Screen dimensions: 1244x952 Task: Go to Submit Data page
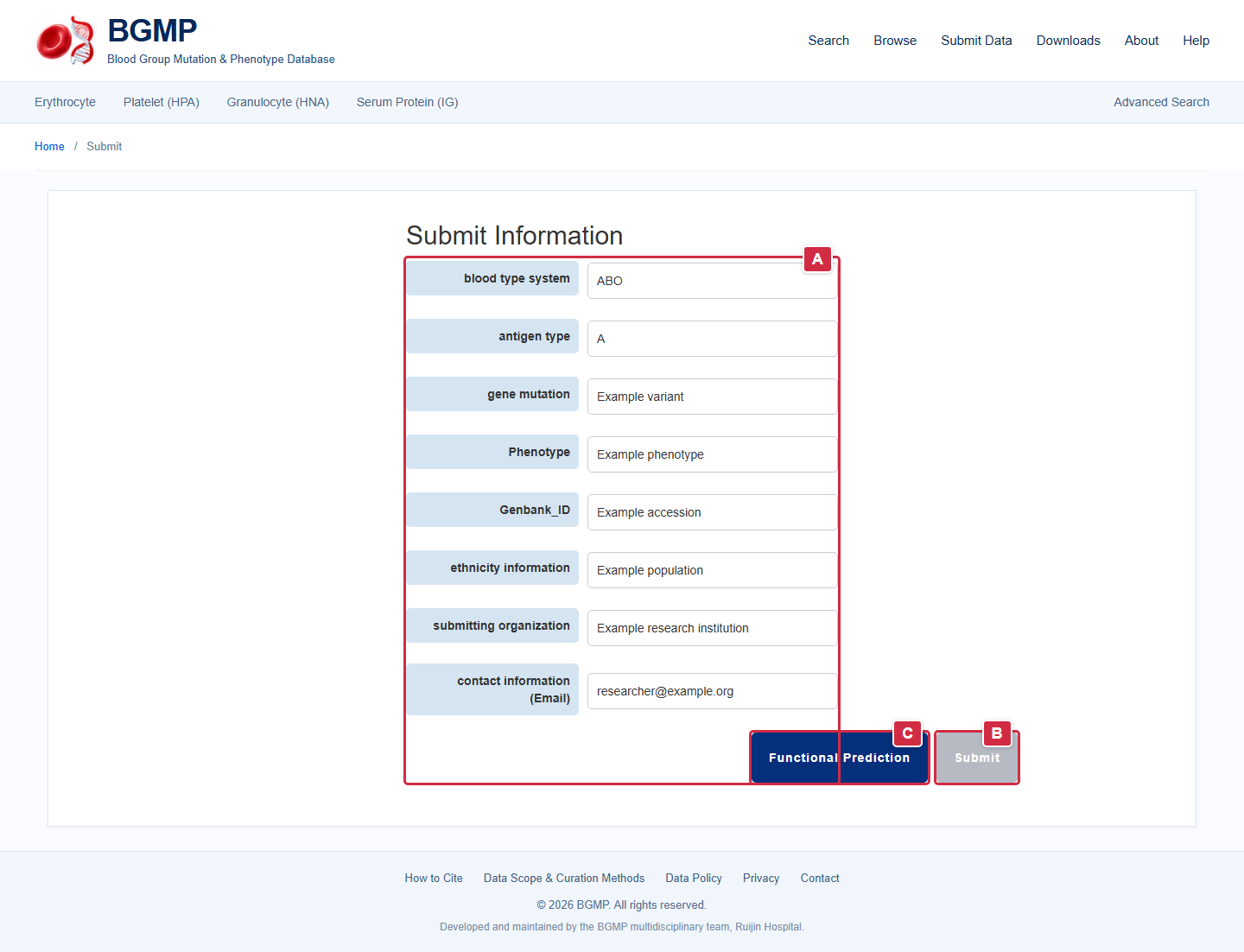[976, 41]
